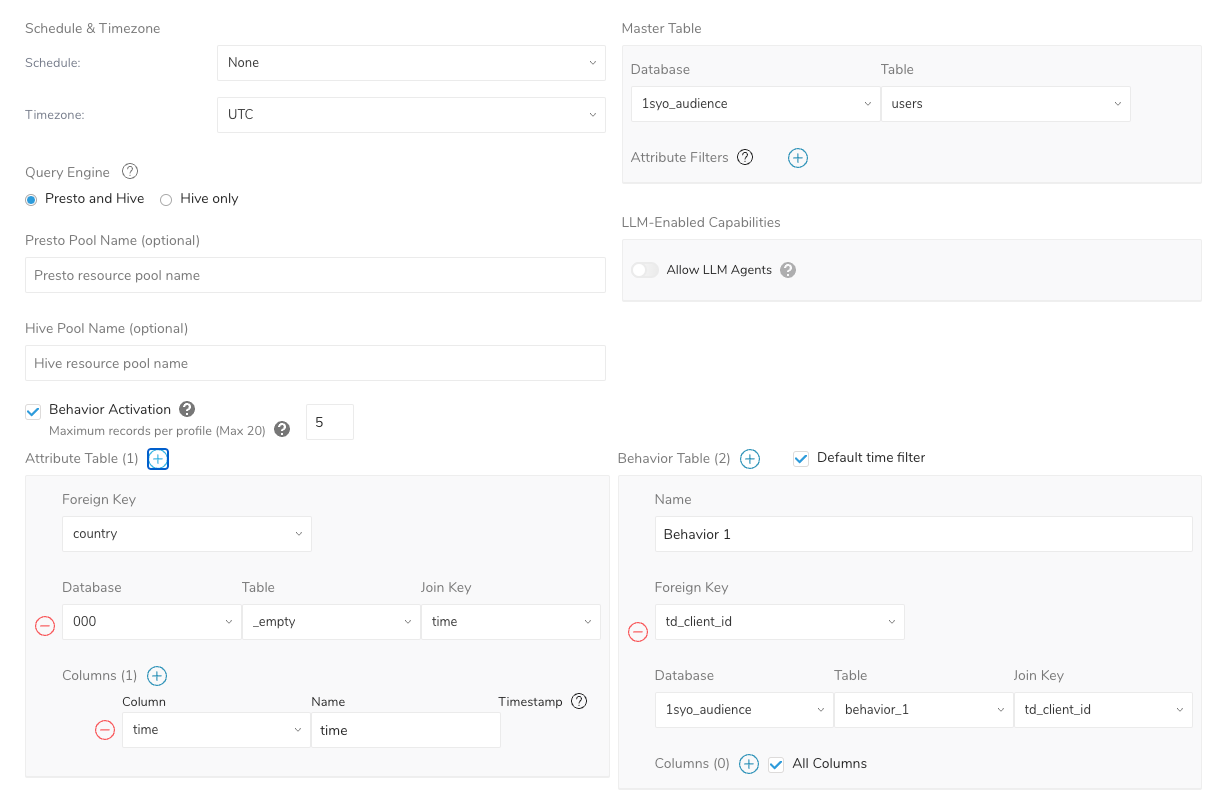The height and width of the screenshot is (793, 1210).
Task: Toggle the Allow LLM Agents switch
Action: point(645,270)
